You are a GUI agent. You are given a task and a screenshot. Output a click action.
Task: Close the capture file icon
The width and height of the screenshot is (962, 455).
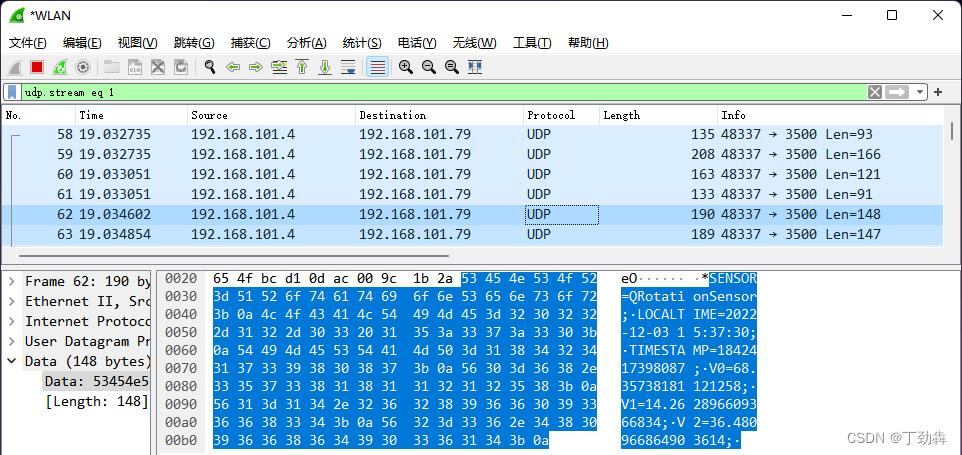click(x=158, y=67)
